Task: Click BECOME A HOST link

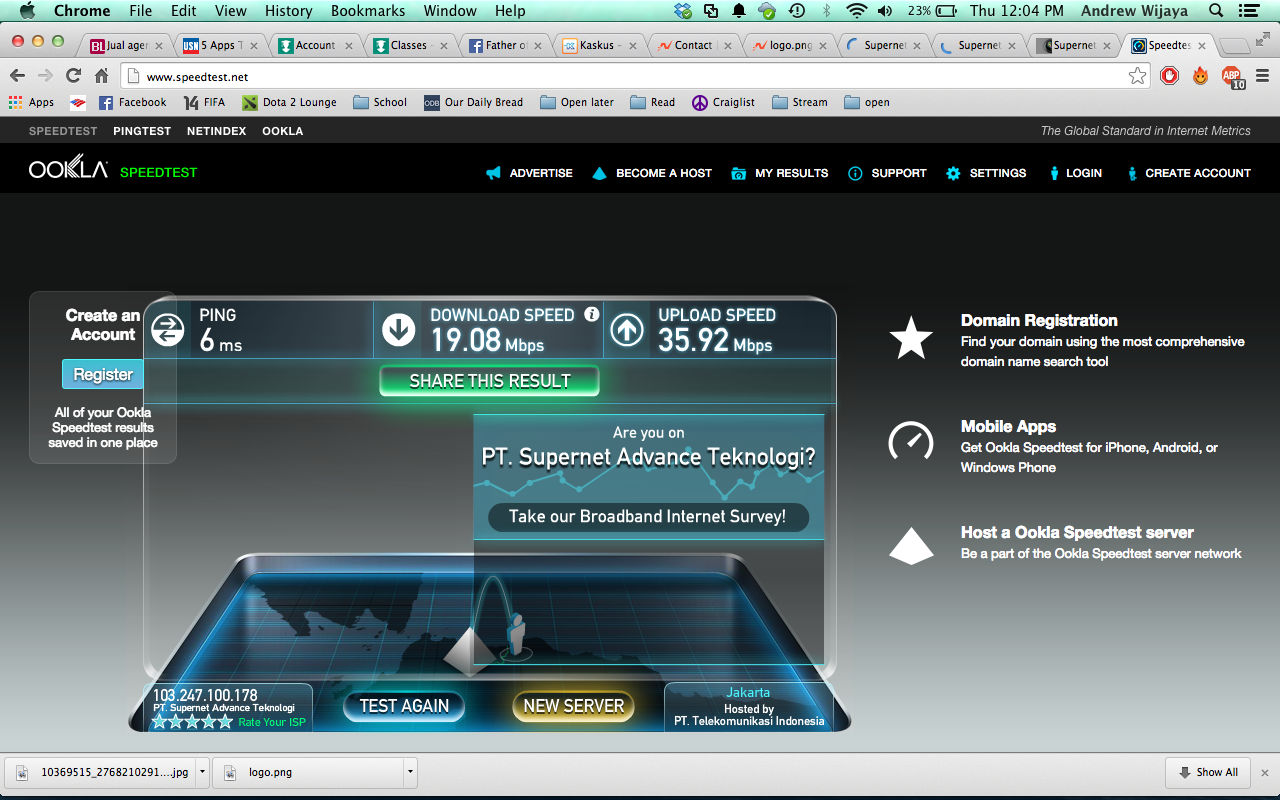Action: coord(652,173)
